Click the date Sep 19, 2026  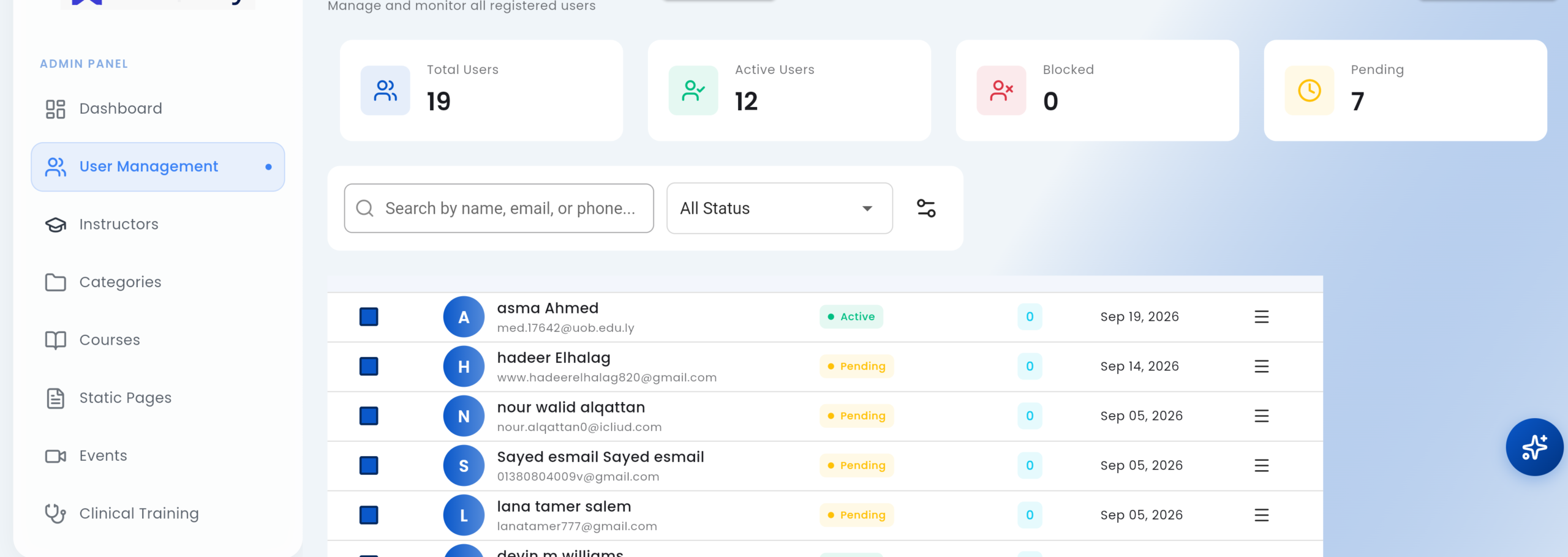[x=1139, y=317]
